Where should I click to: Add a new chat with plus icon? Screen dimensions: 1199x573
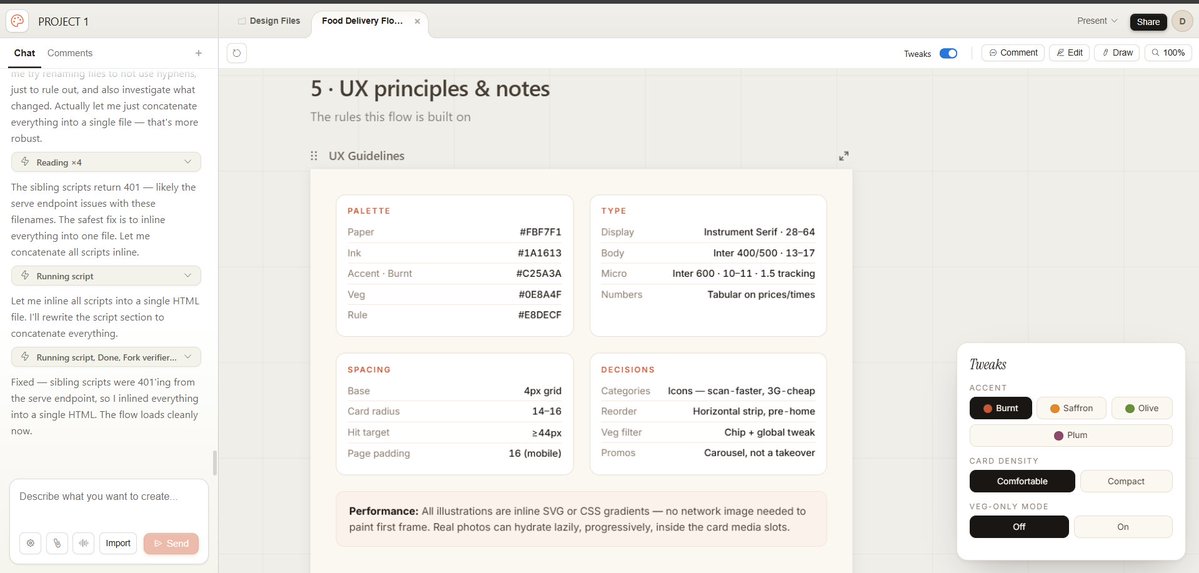[199, 54]
